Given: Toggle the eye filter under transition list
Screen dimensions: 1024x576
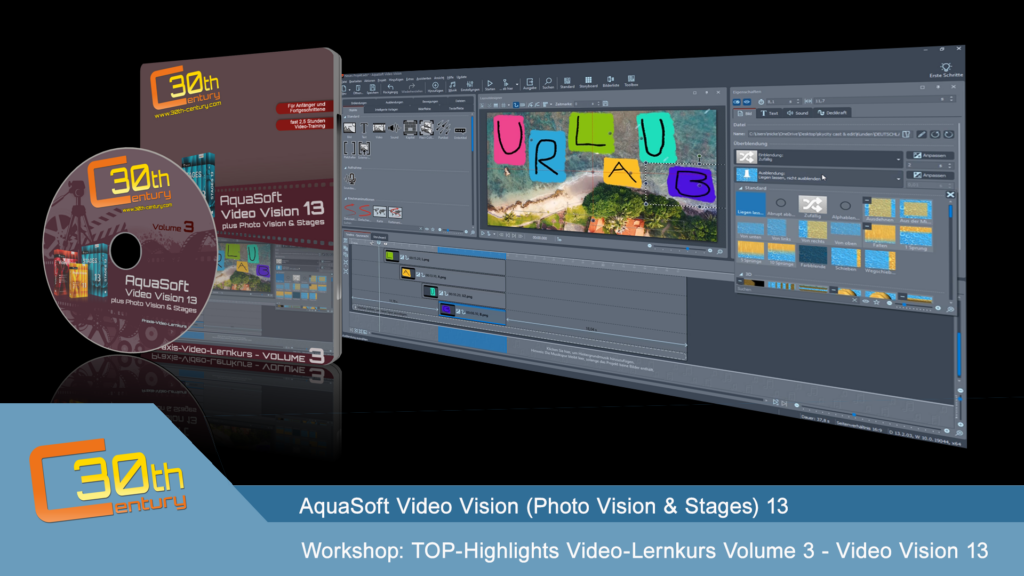Looking at the screenshot, I should (x=865, y=301).
